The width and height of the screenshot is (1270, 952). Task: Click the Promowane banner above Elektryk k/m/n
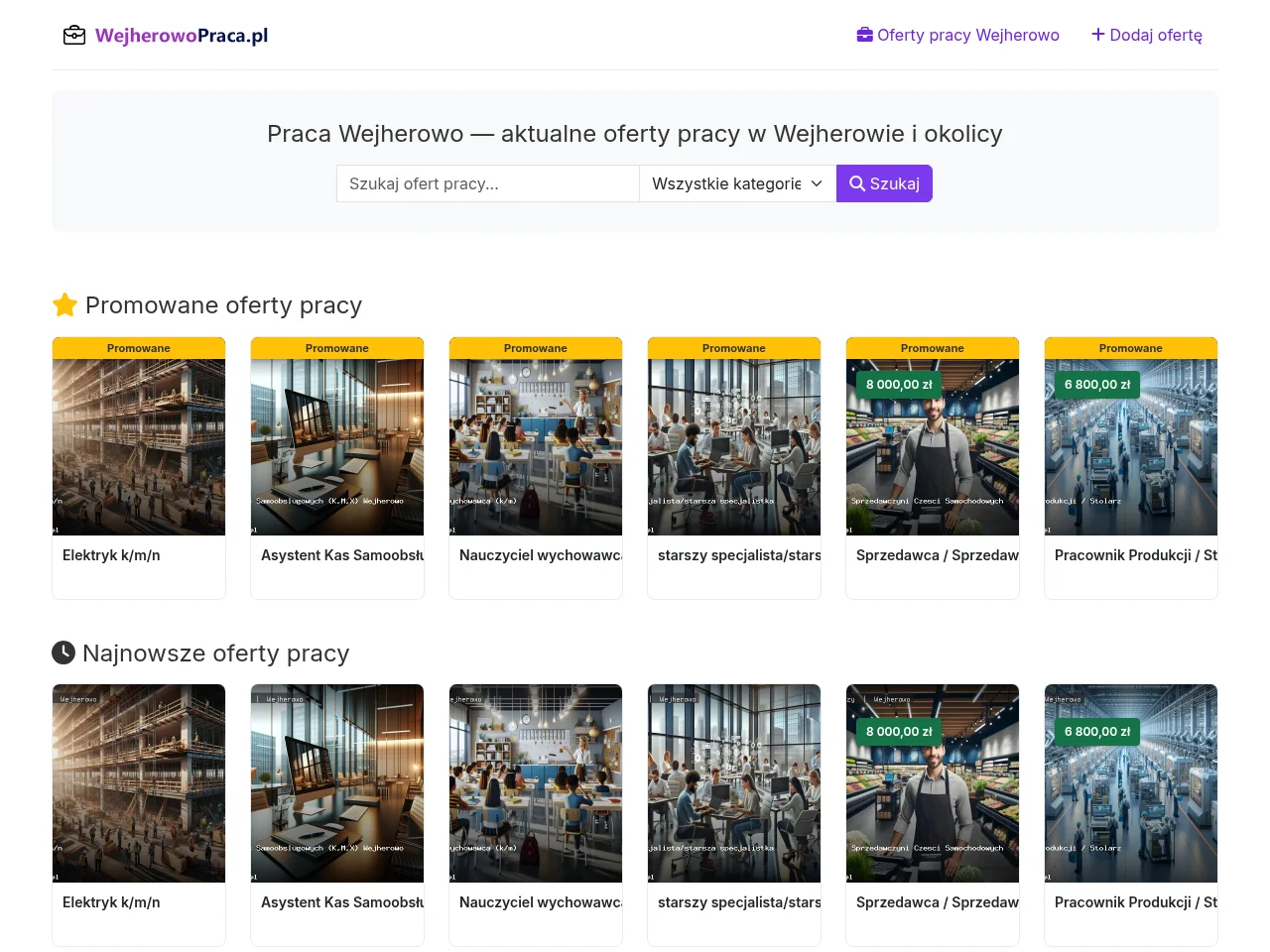pyautogui.click(x=139, y=348)
